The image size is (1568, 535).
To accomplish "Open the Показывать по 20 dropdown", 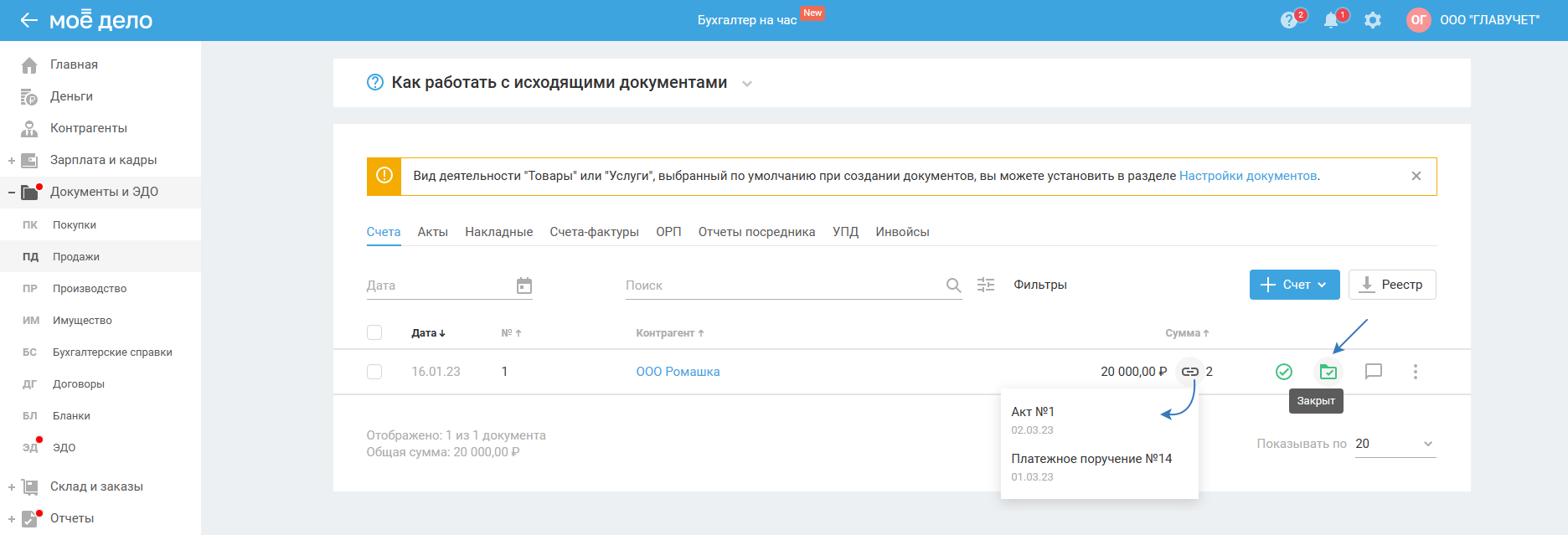I will click(1395, 444).
